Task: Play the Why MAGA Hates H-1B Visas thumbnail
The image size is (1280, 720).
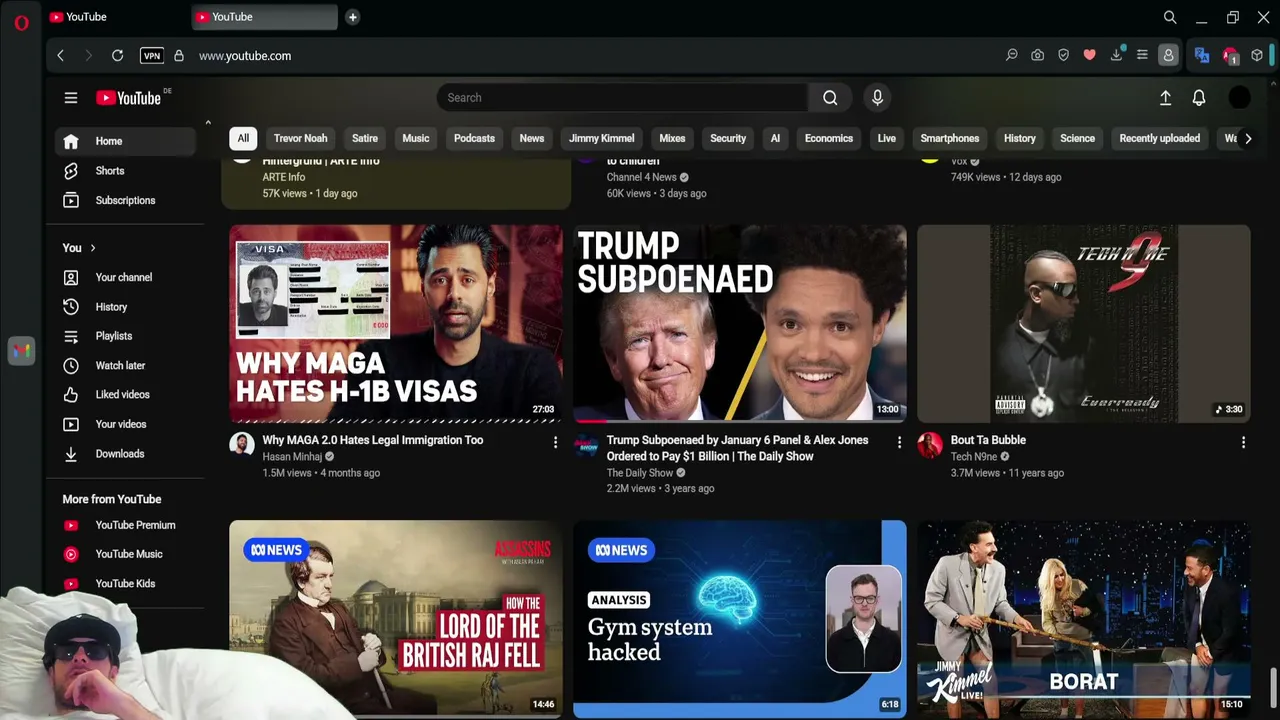Action: click(396, 323)
